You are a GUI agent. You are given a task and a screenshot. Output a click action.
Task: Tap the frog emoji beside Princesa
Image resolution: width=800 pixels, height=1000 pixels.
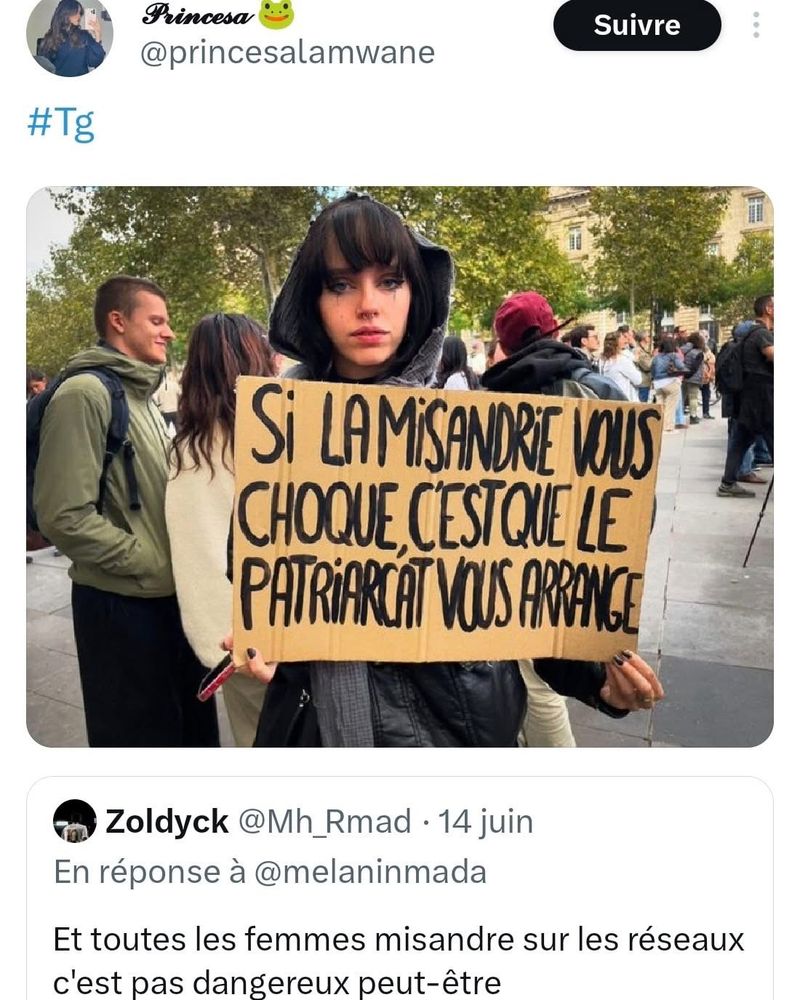[275, 15]
